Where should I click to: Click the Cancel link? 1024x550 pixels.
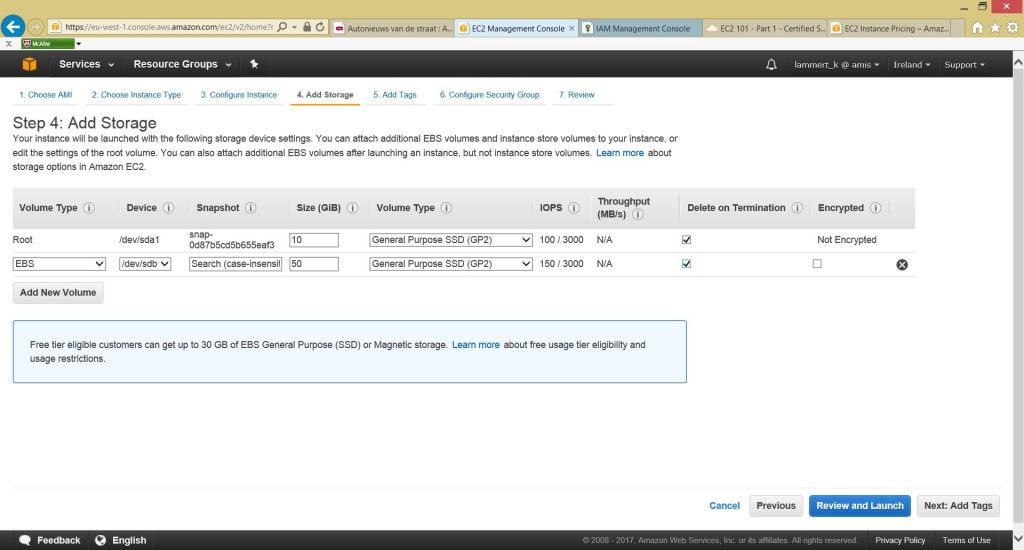click(x=724, y=506)
